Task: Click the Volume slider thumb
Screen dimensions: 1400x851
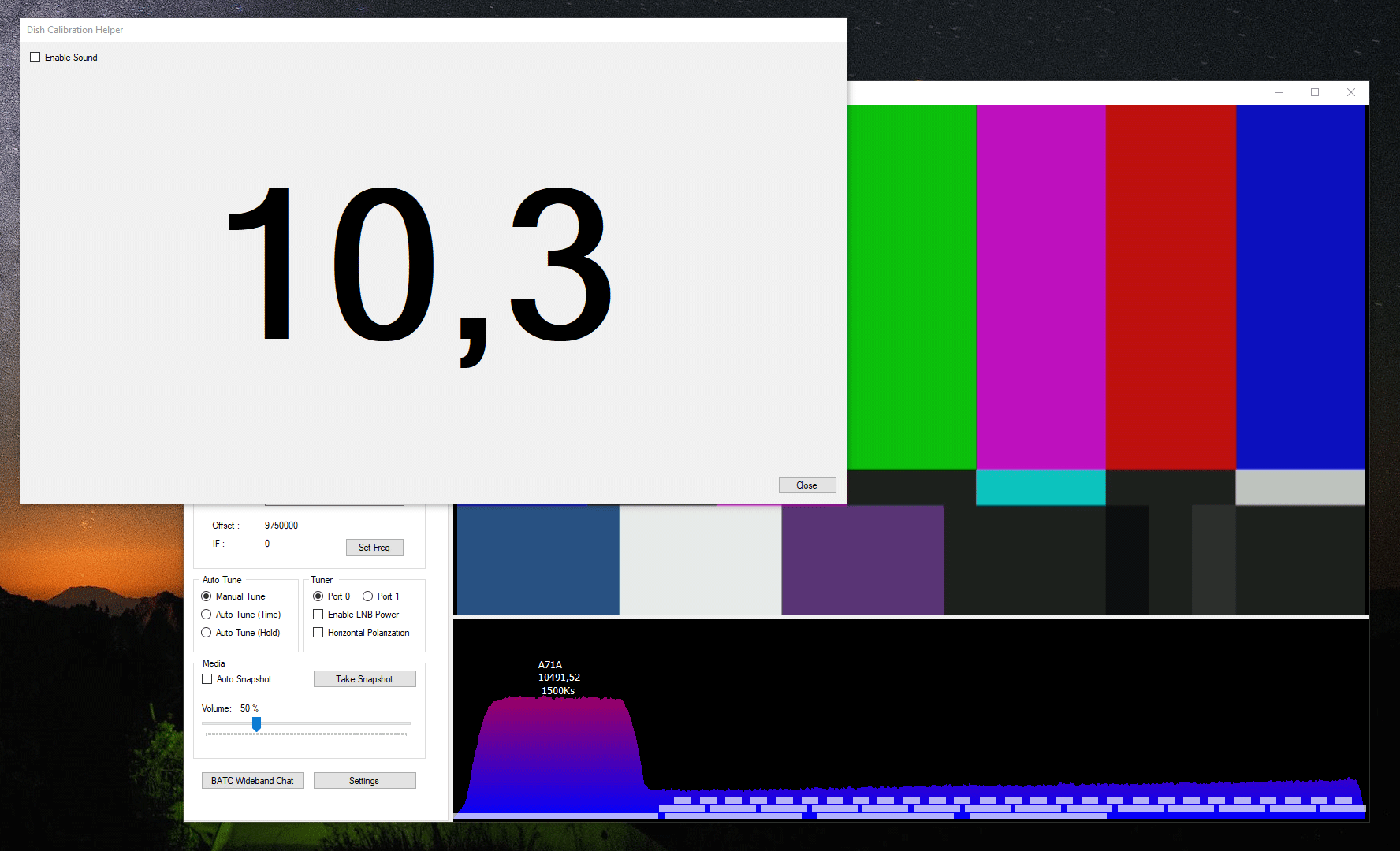Action: click(256, 723)
